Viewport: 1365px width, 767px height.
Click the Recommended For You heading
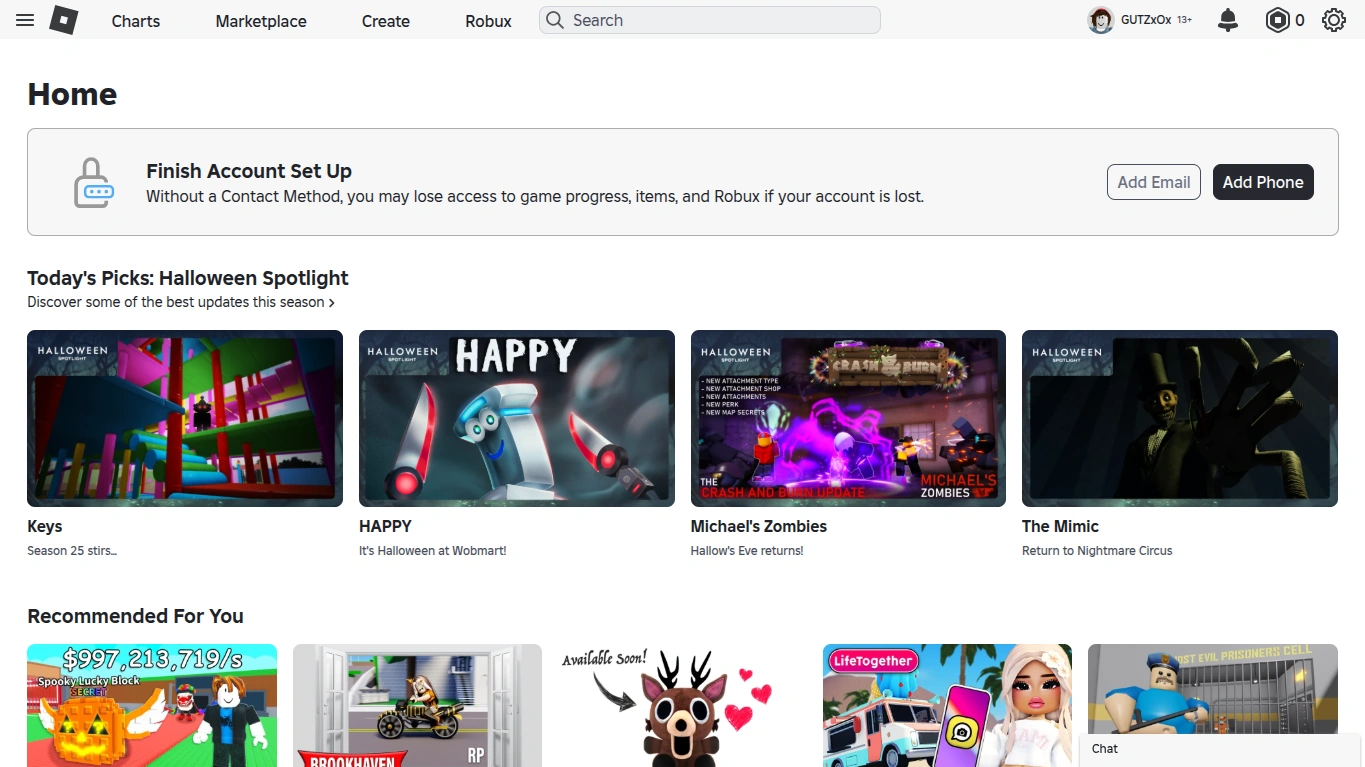point(135,616)
